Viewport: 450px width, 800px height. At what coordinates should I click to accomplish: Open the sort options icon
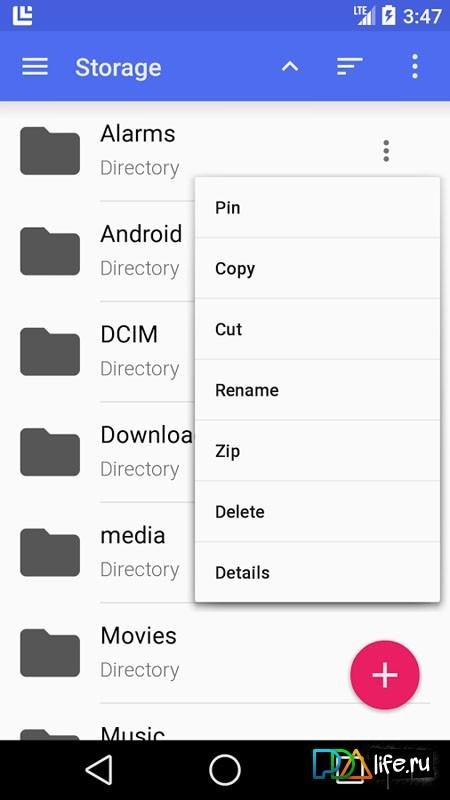coord(349,67)
